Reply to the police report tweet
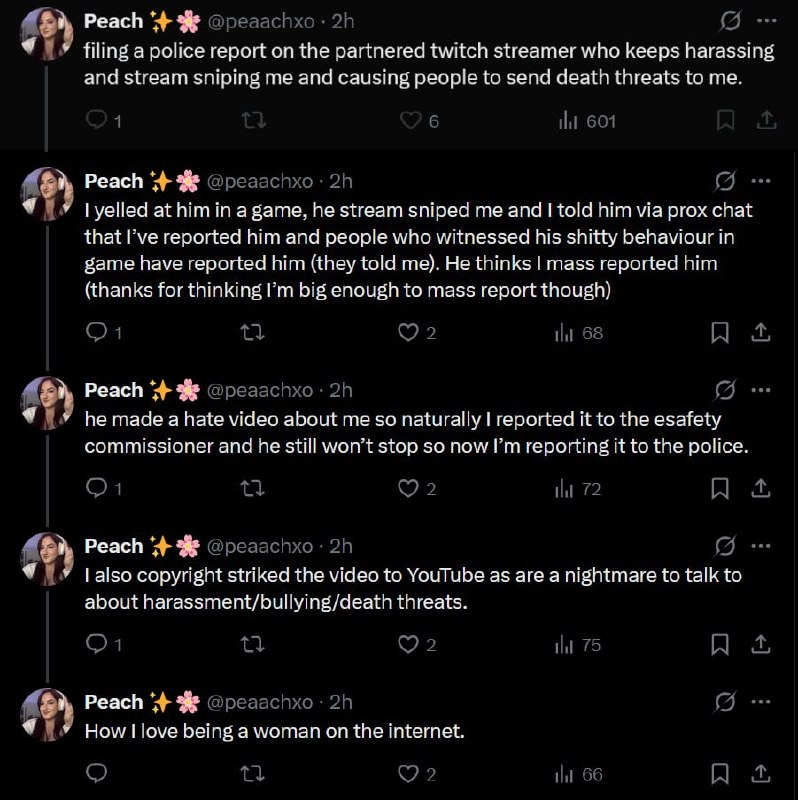The image size is (798, 800). pos(97,120)
